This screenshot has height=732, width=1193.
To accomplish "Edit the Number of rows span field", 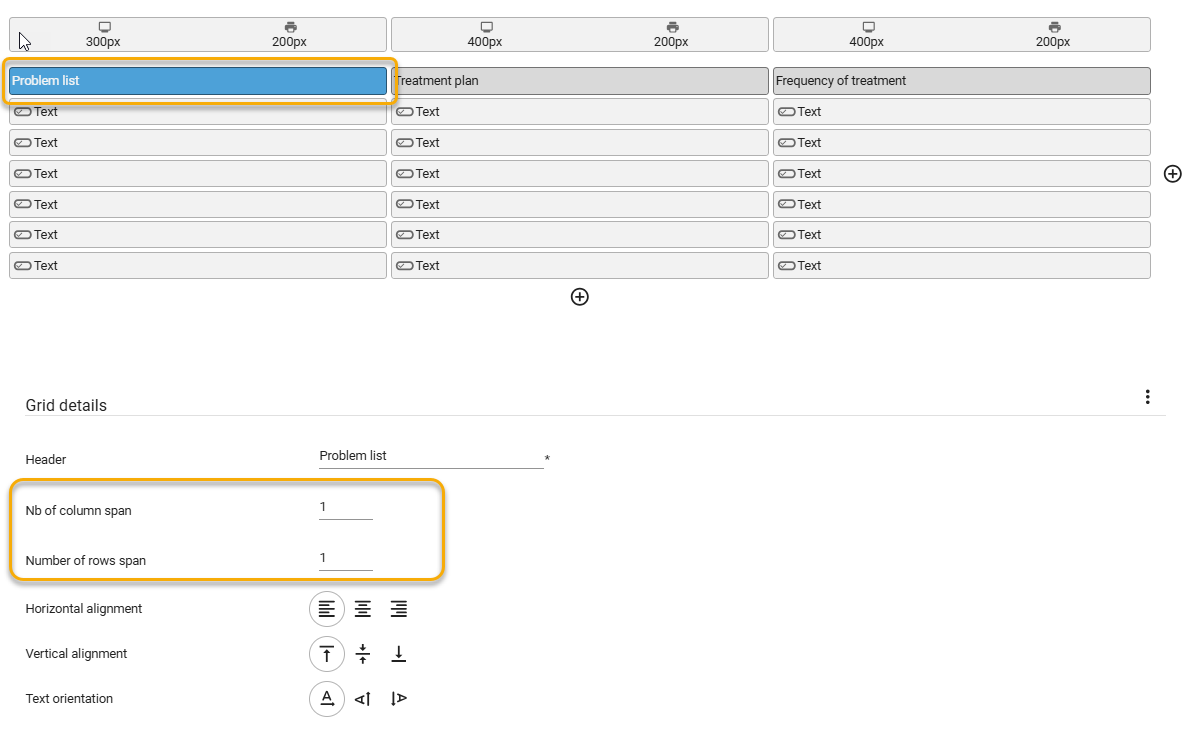I will 345,558.
